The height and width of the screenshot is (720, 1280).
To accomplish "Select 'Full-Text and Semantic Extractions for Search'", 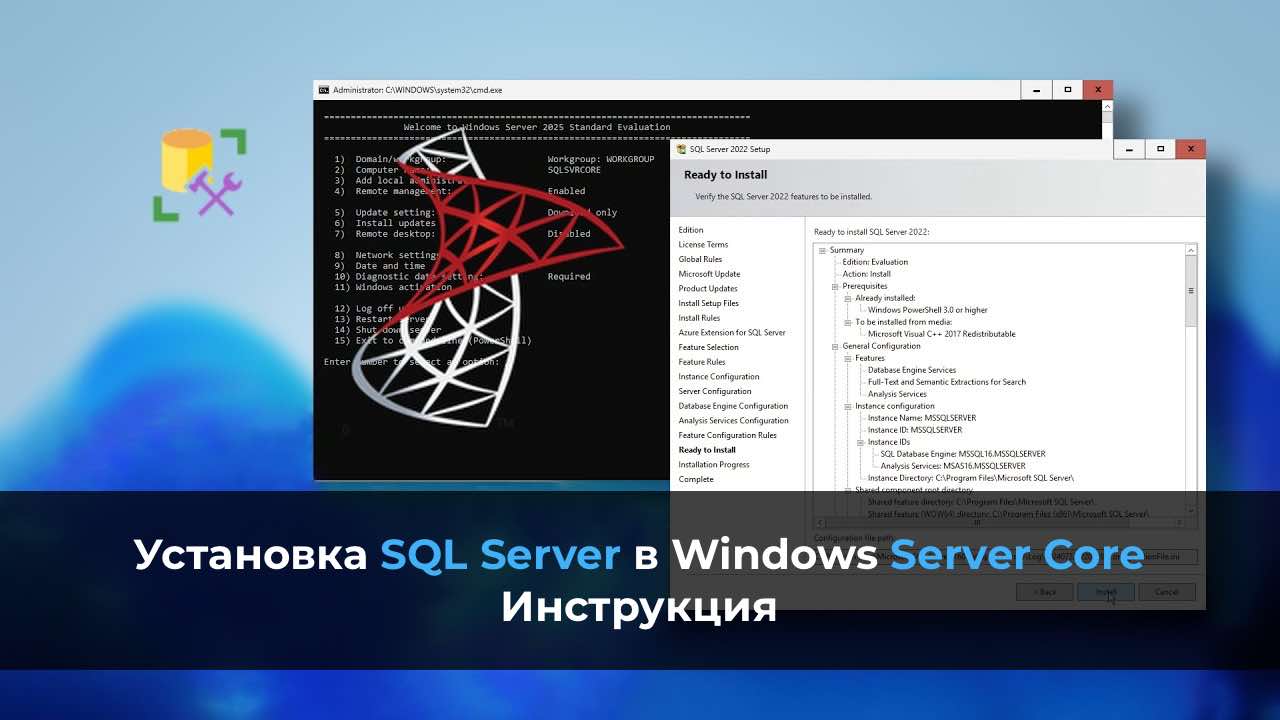I will tap(947, 382).
